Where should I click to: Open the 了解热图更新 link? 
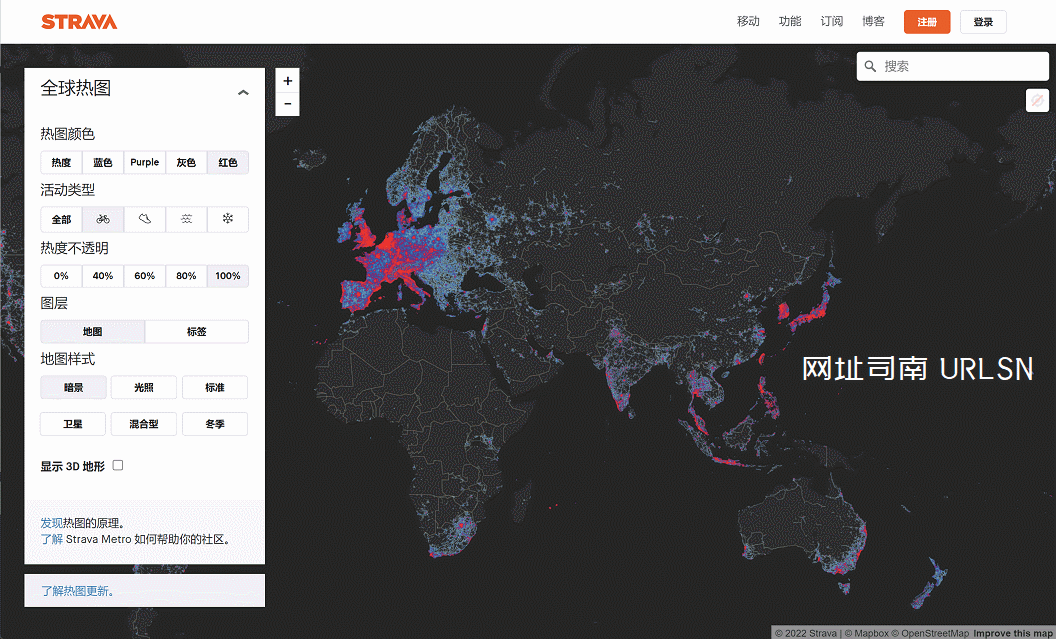(77, 591)
